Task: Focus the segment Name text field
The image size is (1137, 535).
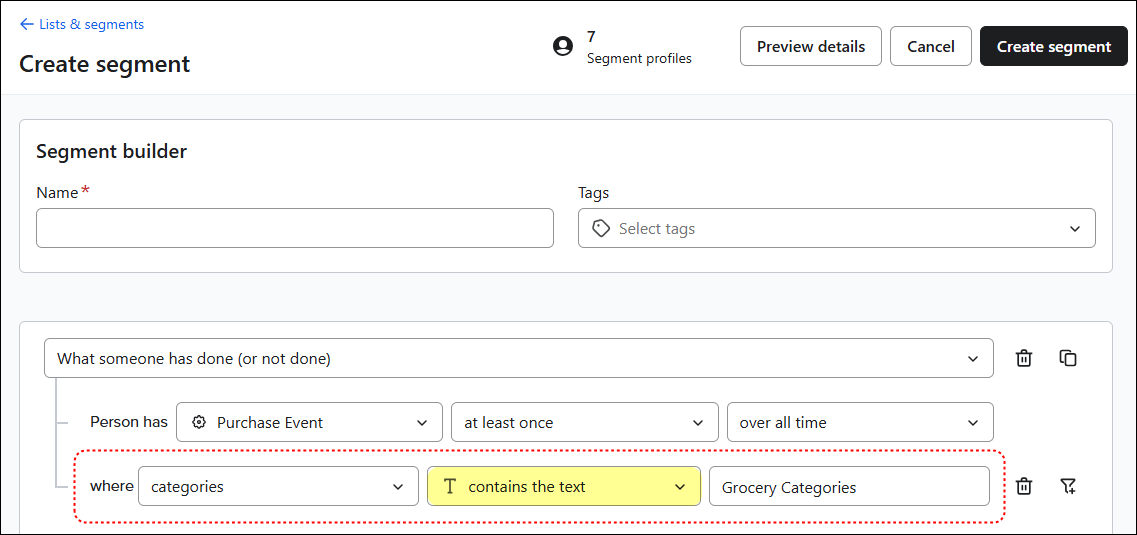Action: pyautogui.click(x=294, y=228)
